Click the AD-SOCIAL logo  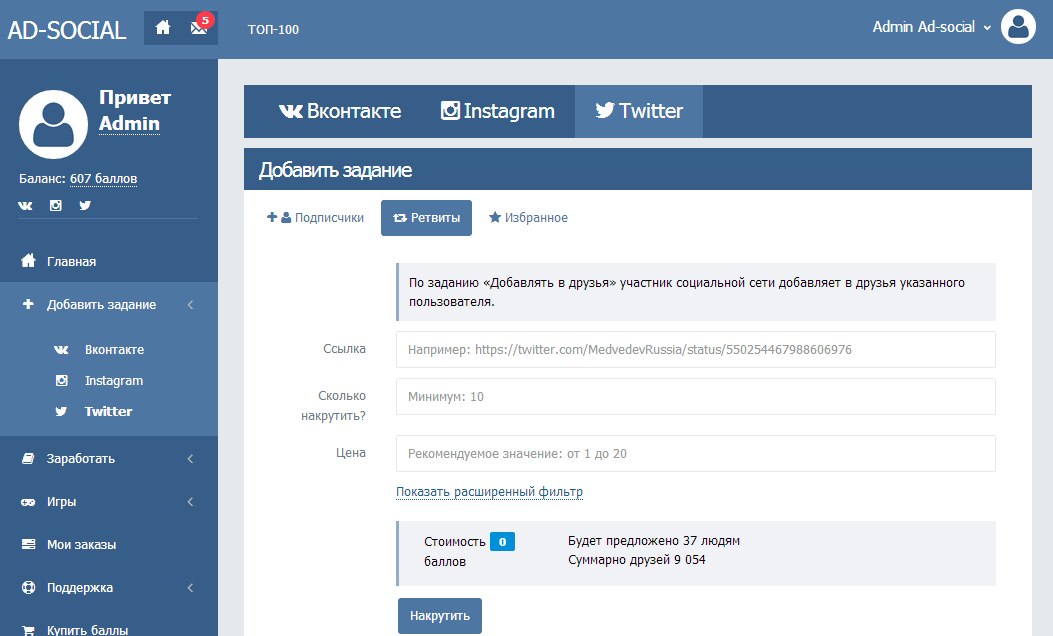click(x=66, y=30)
